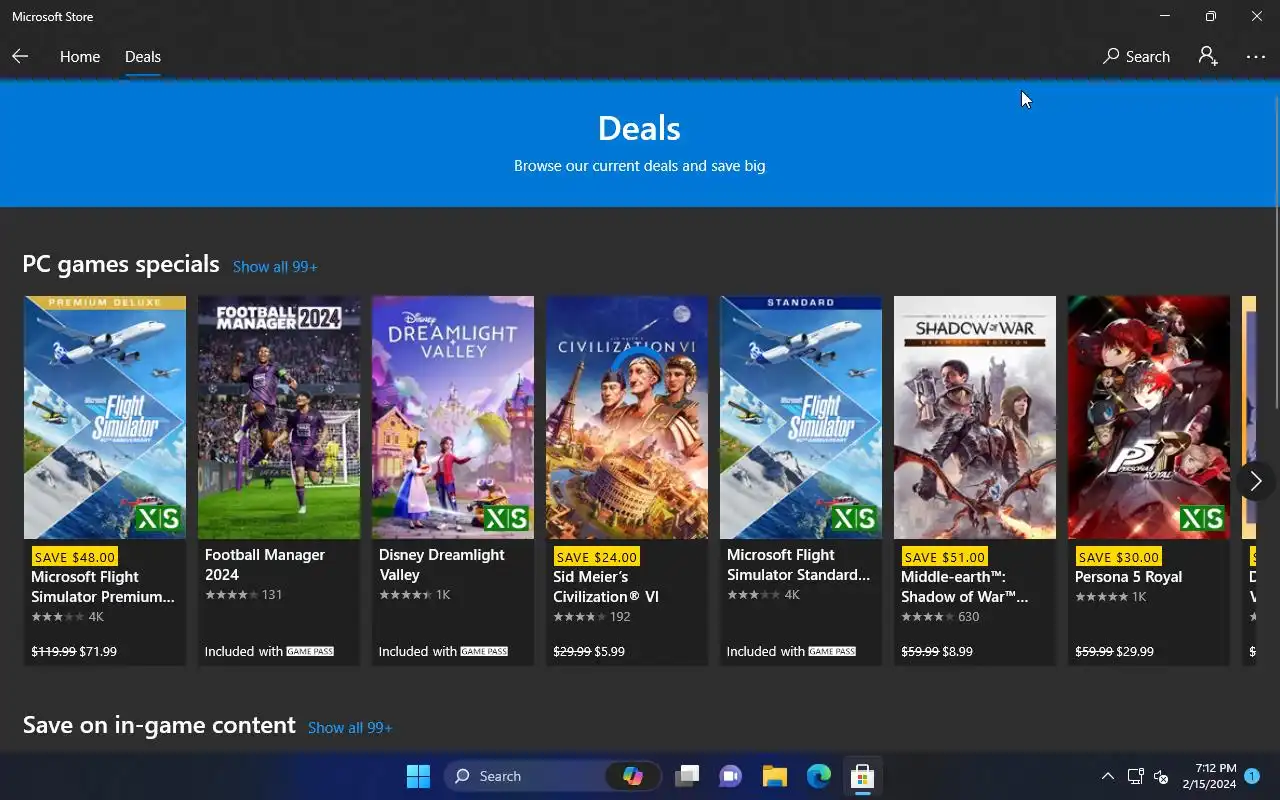
Task: Go back with the back arrow
Action: point(20,57)
